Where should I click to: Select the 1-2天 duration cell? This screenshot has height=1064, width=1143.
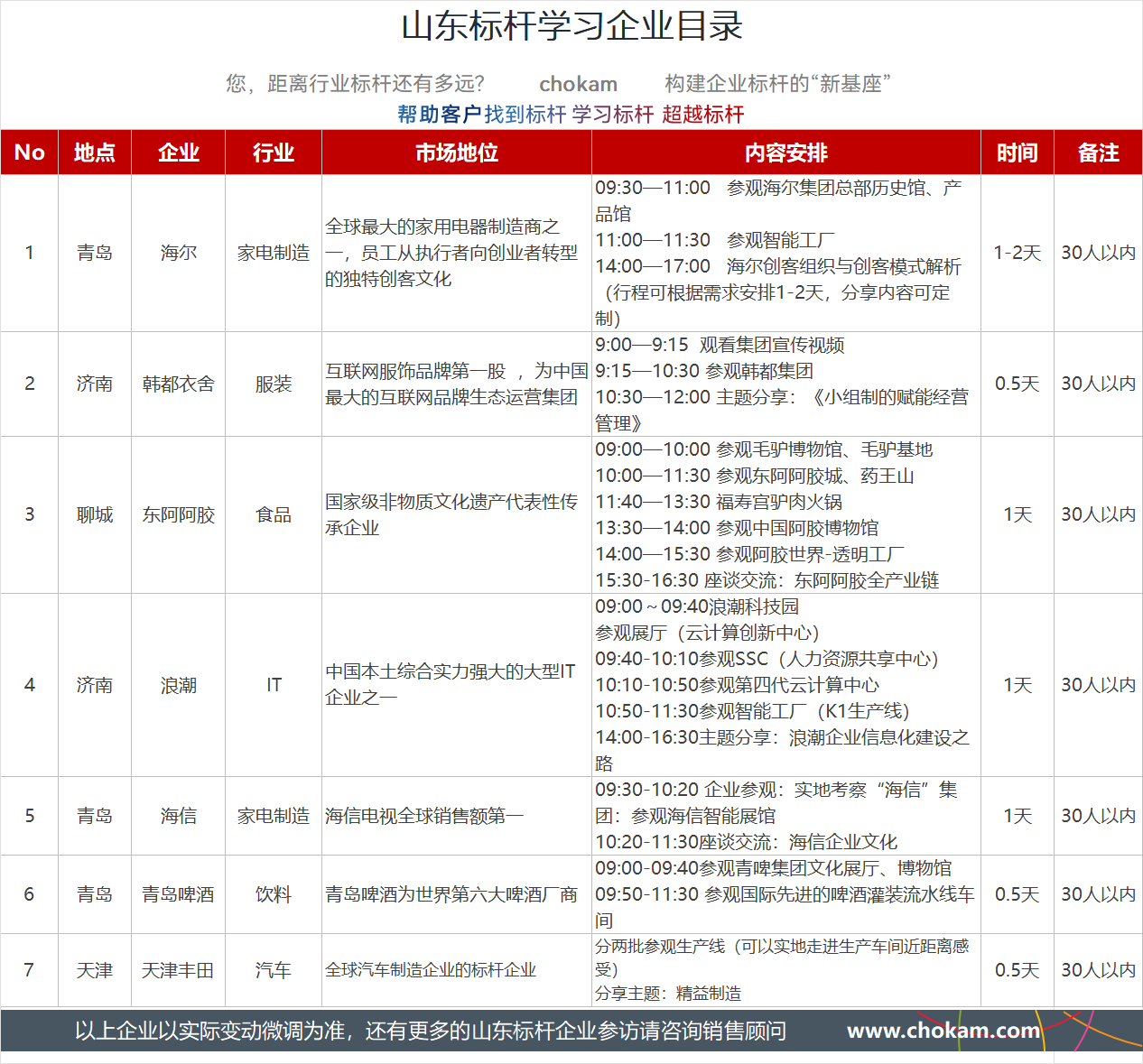[x=1017, y=253]
